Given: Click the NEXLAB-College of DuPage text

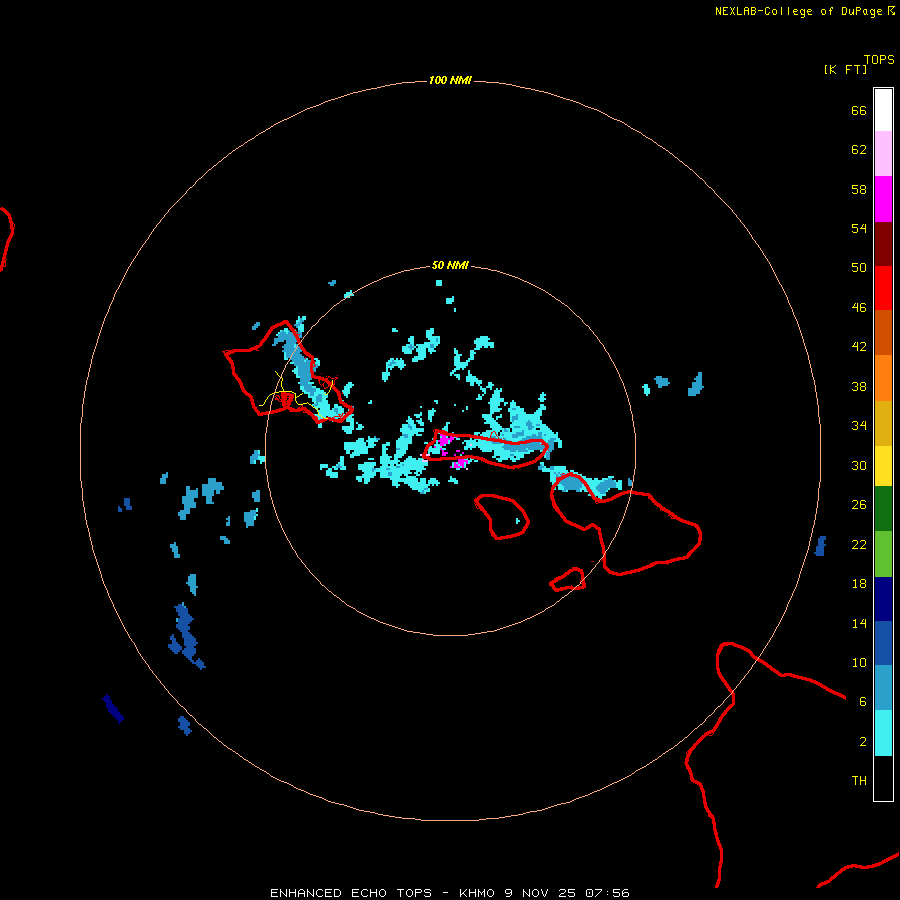Looking at the screenshot, I should (x=798, y=11).
